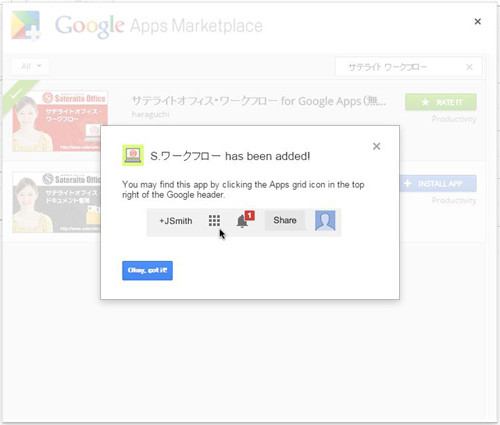Click Productivity label under RATE IT
Screen dimensions: 500x425
click(x=454, y=119)
